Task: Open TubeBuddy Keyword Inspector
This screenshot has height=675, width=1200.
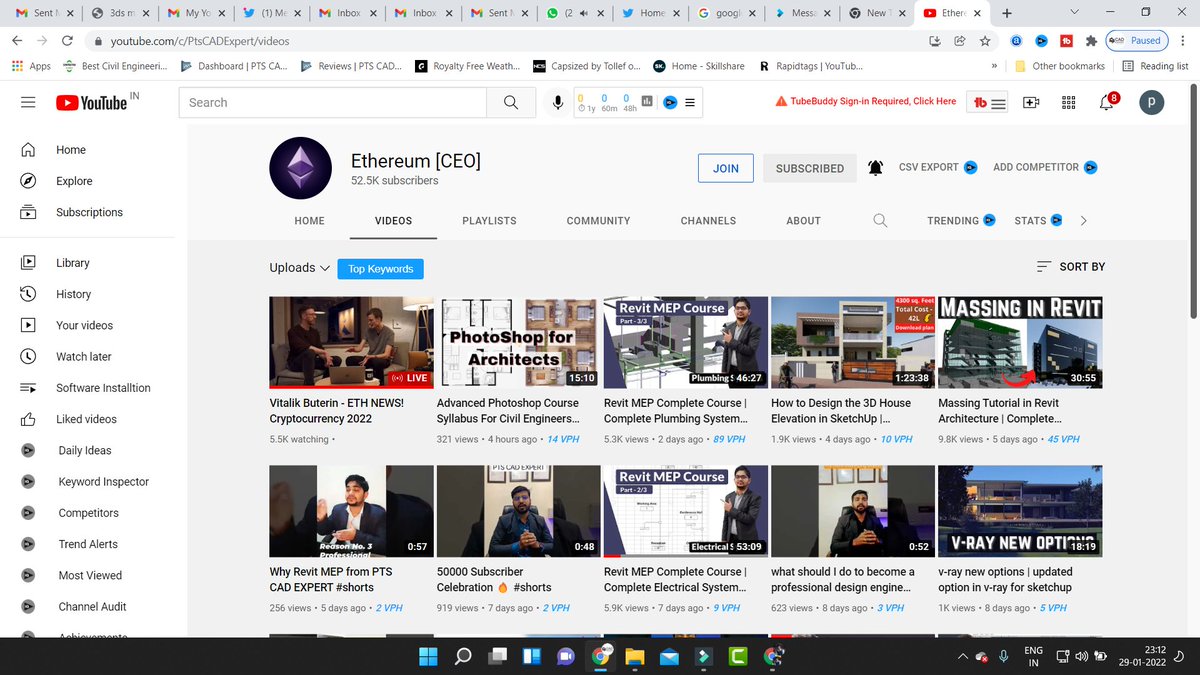Action: click(103, 481)
